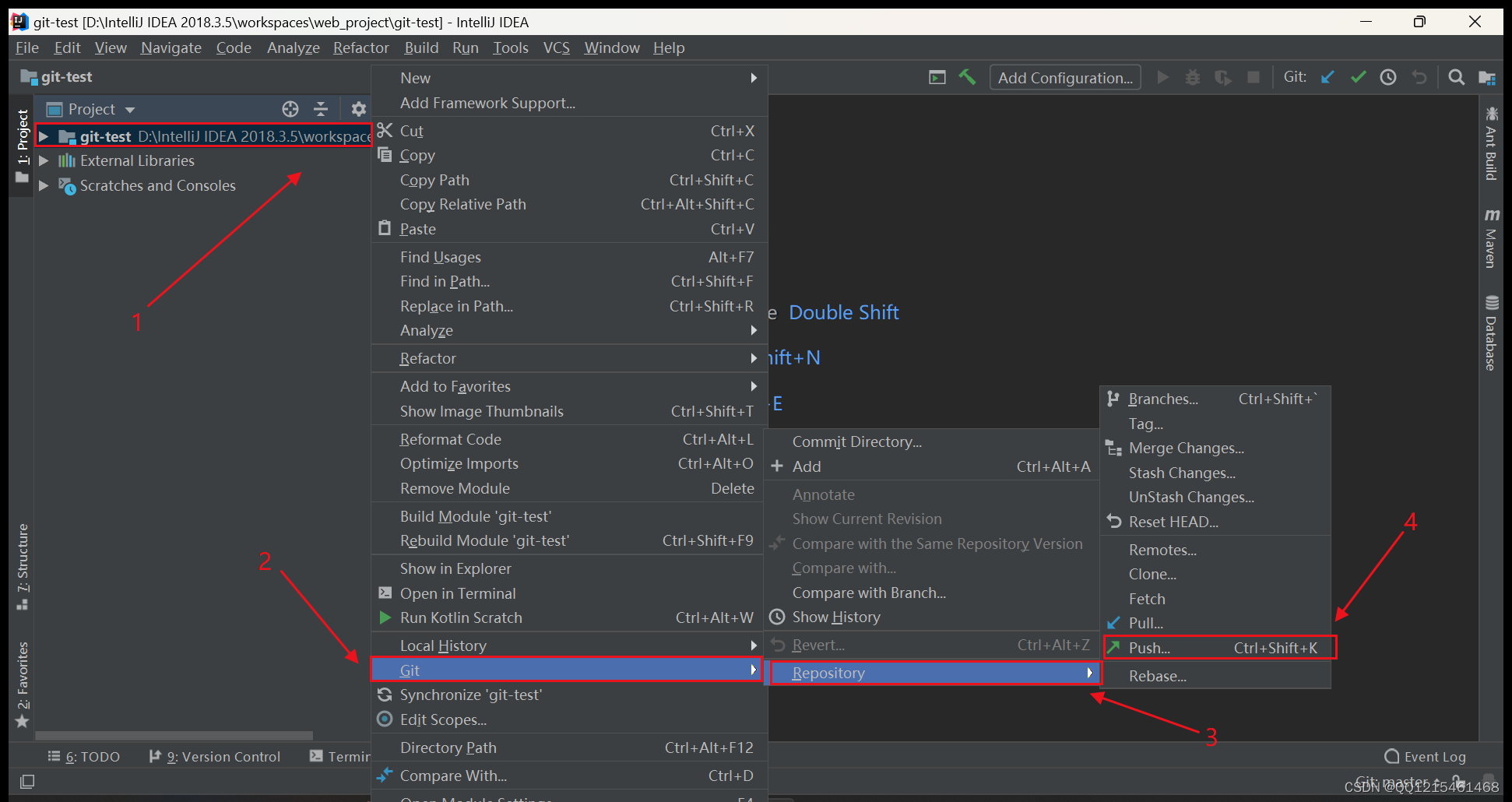Screen dimensions: 1512x802
Task: Choose Rebase... in Repository submenu
Action: click(1215, 676)
